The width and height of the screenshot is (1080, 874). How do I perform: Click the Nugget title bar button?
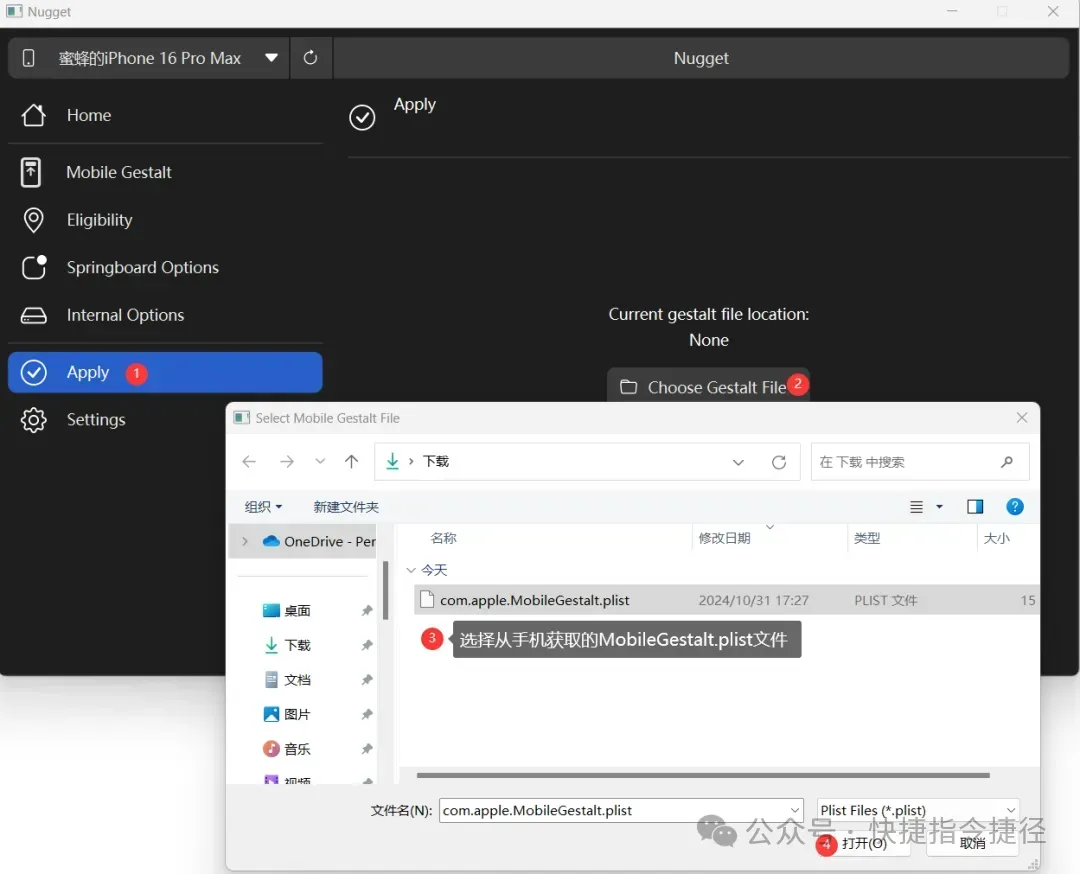tap(700, 58)
